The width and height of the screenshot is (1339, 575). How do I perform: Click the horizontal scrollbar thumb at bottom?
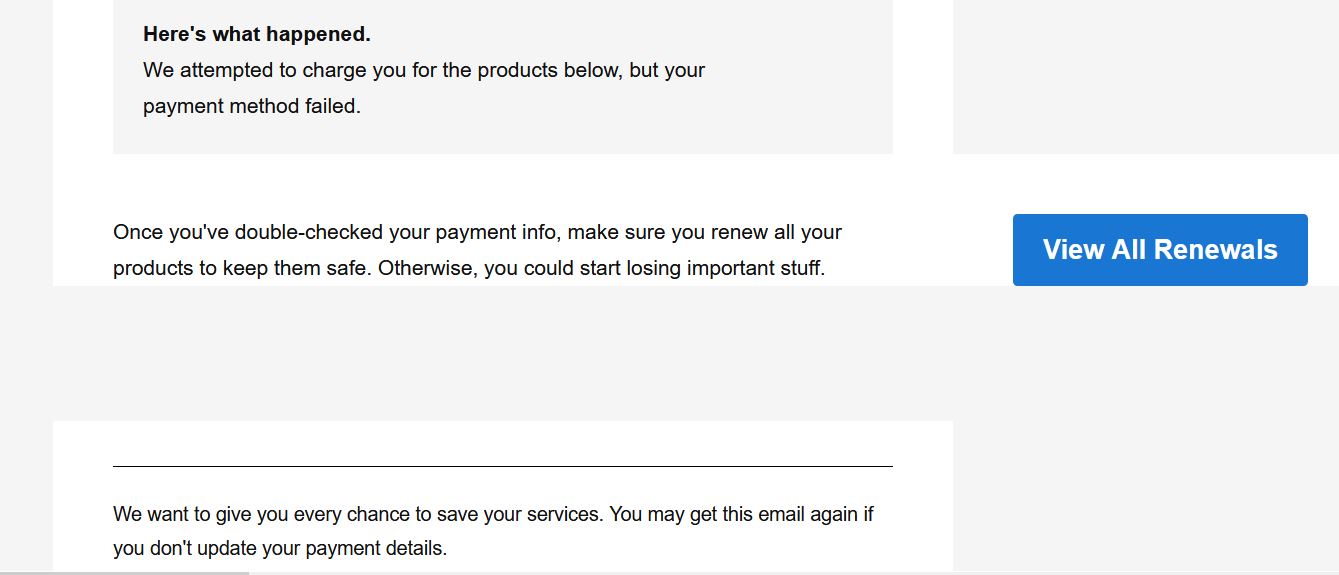coord(124,573)
